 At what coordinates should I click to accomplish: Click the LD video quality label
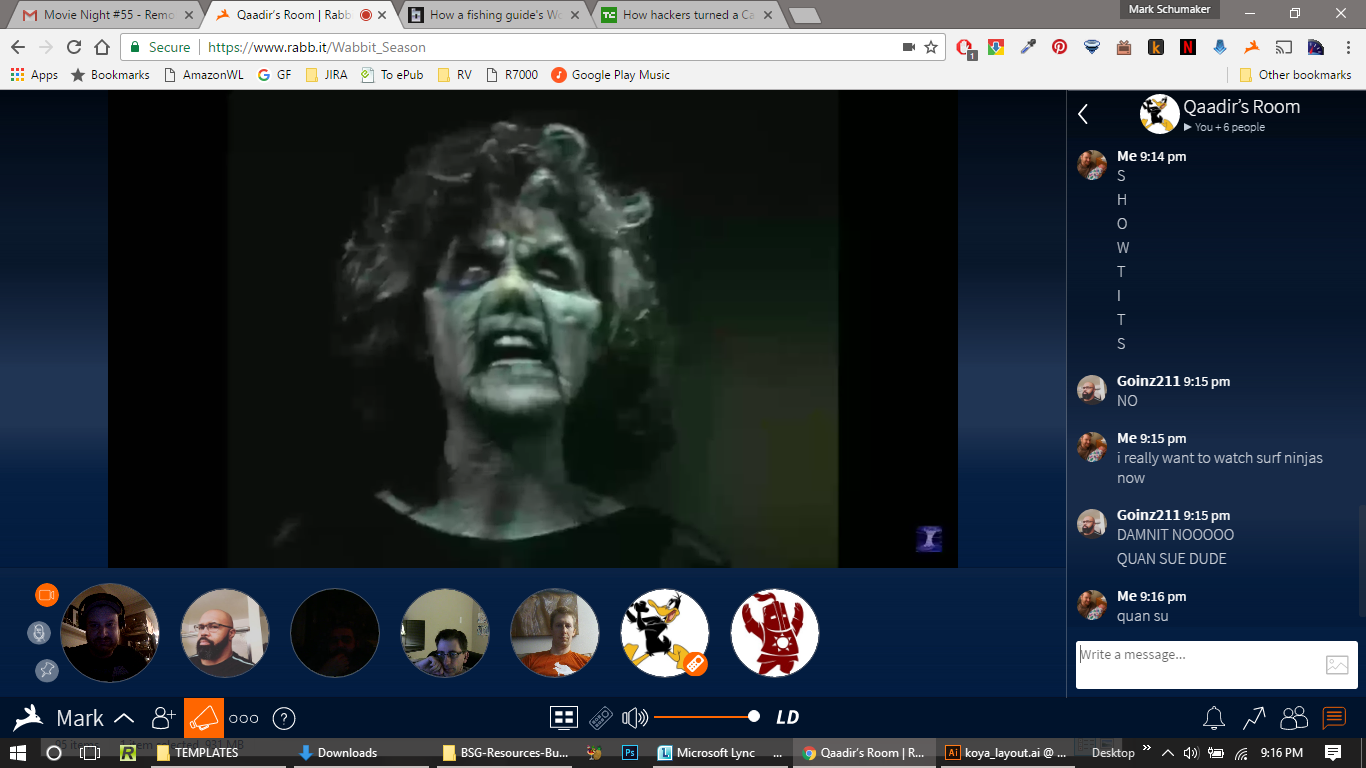(x=788, y=717)
